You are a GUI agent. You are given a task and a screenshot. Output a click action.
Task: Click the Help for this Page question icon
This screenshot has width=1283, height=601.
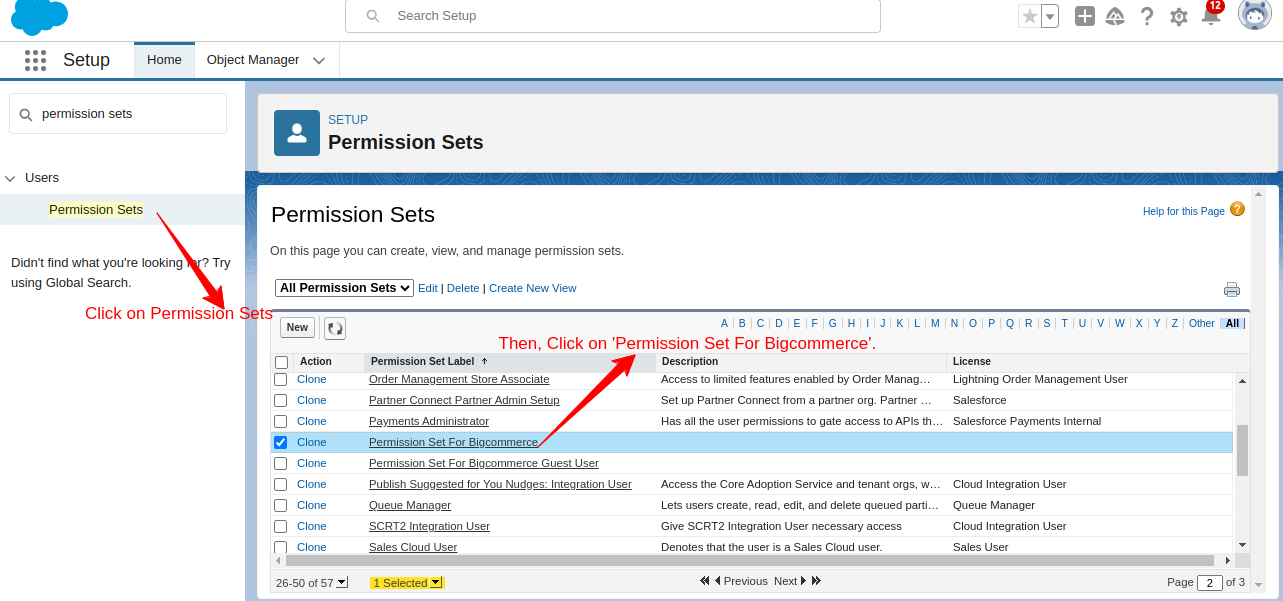click(1237, 209)
